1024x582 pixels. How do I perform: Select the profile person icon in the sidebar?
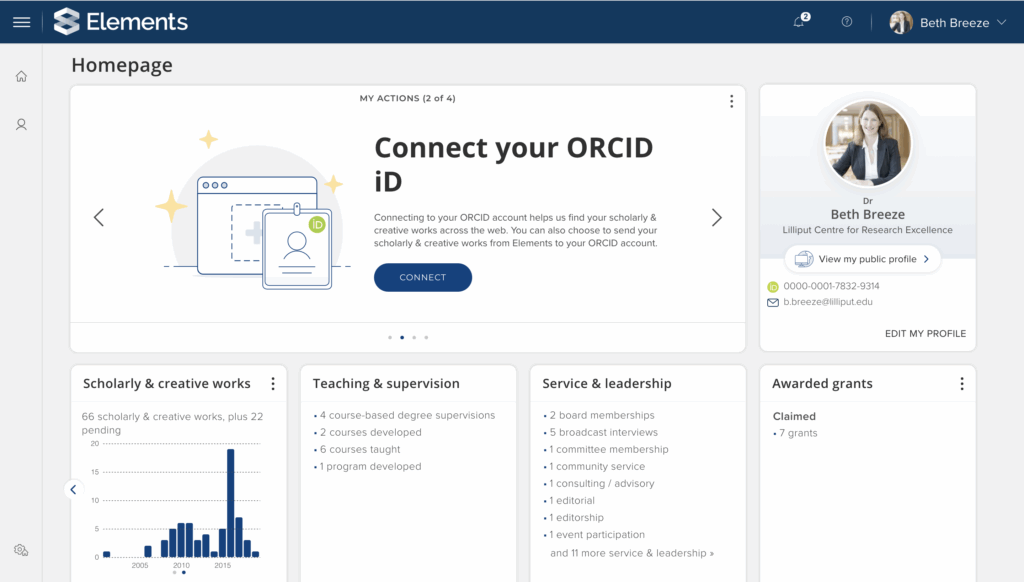pyautogui.click(x=20, y=124)
